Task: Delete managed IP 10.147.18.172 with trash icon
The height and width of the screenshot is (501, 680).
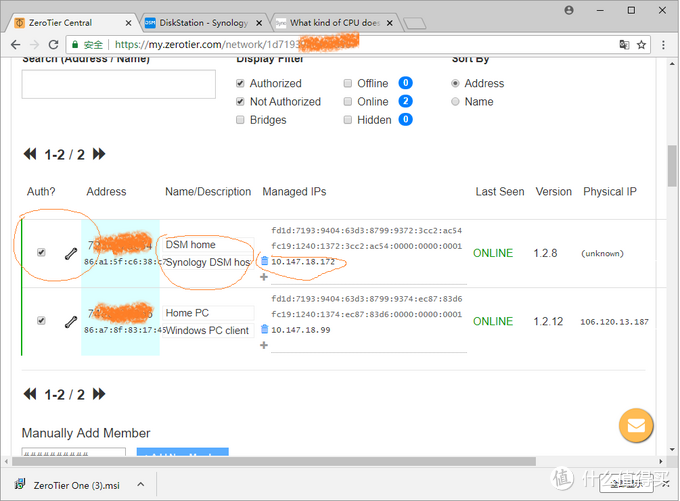Action: (264, 261)
